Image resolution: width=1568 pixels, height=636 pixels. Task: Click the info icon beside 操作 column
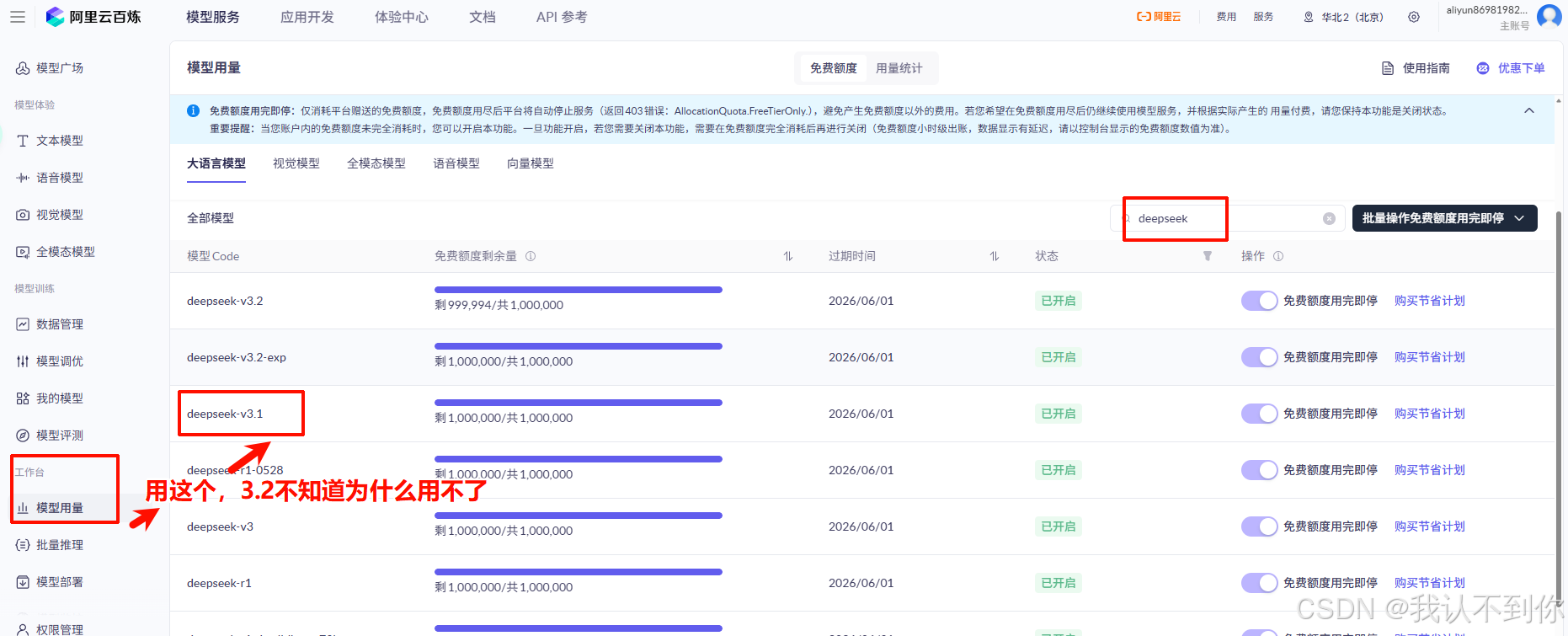point(1278,256)
